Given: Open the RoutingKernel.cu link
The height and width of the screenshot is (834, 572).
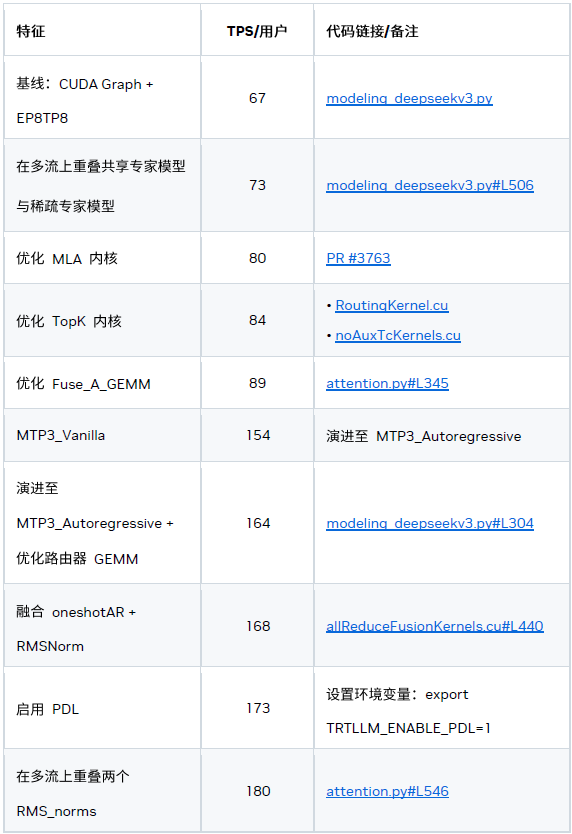Looking at the screenshot, I should 392,305.
